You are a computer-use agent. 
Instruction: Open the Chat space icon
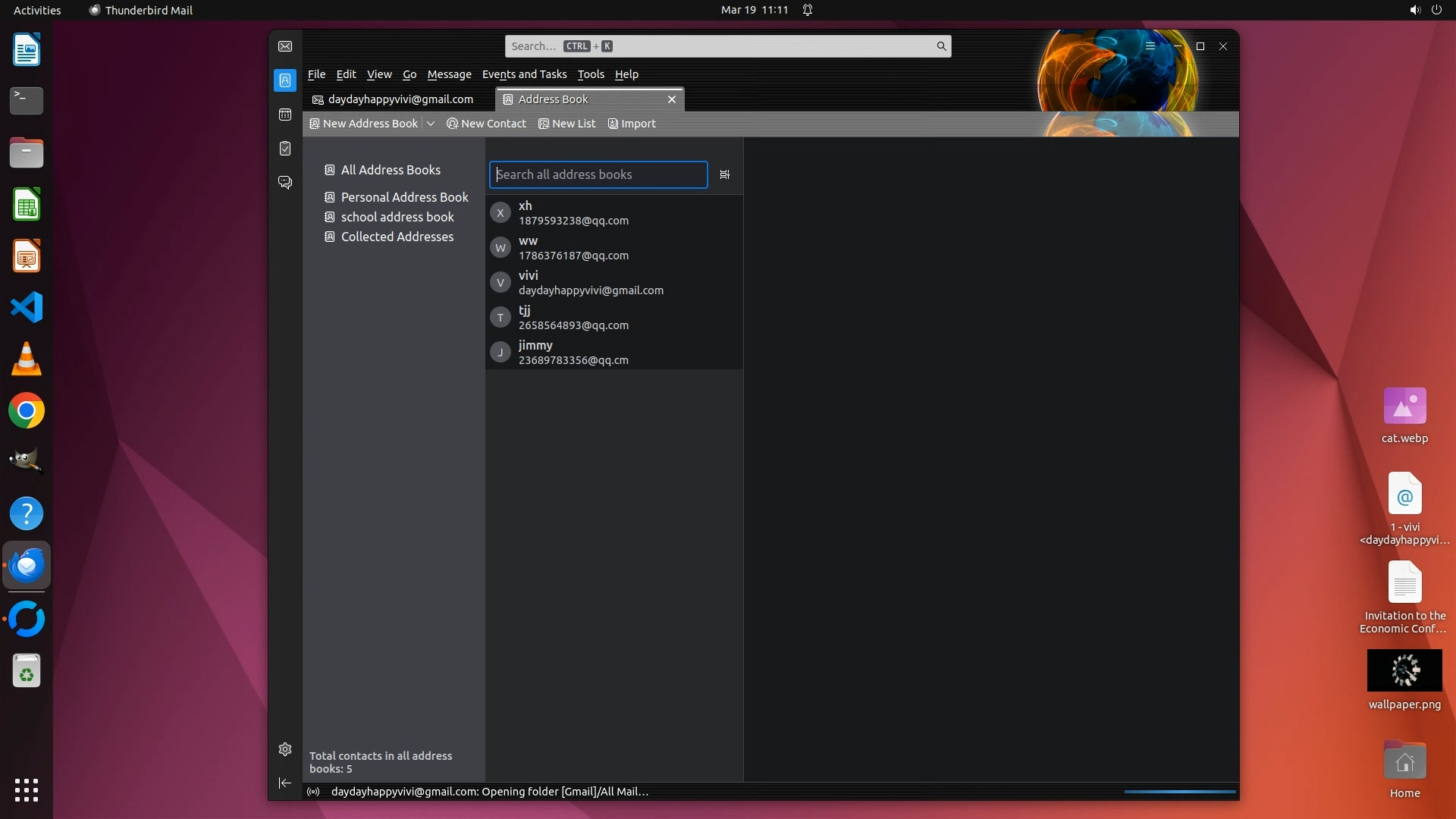(285, 183)
